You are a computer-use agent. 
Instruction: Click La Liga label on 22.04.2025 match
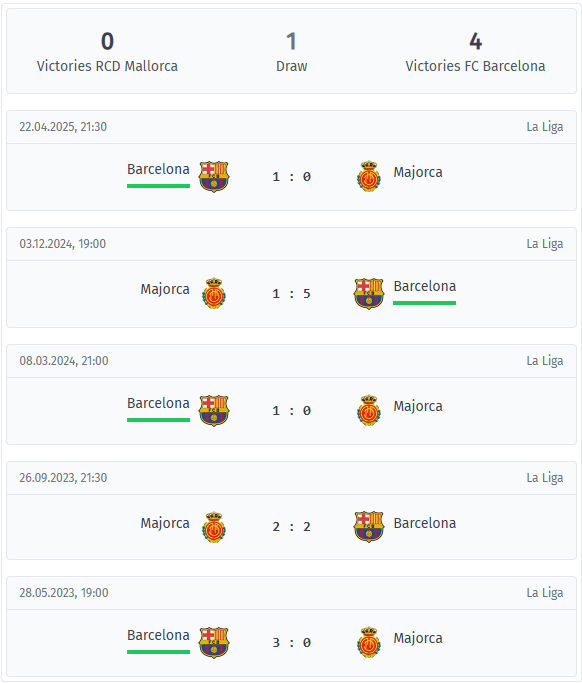click(545, 127)
